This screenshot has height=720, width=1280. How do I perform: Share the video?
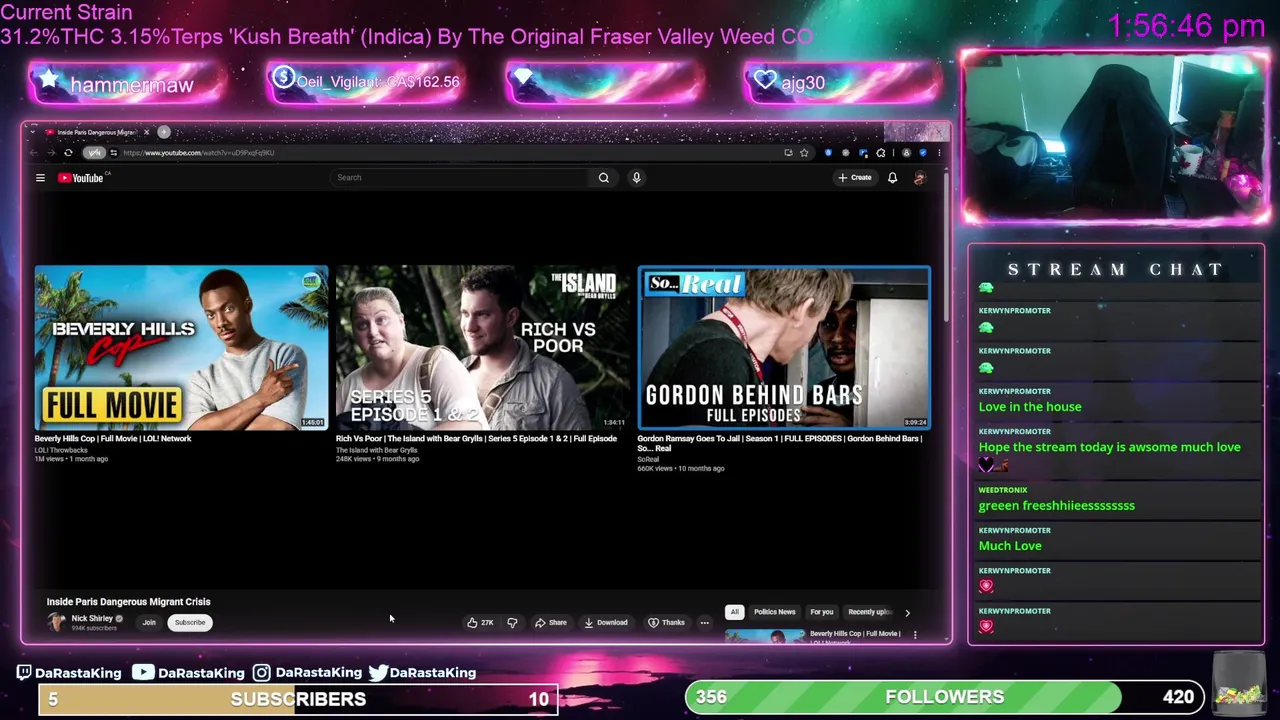pos(551,623)
